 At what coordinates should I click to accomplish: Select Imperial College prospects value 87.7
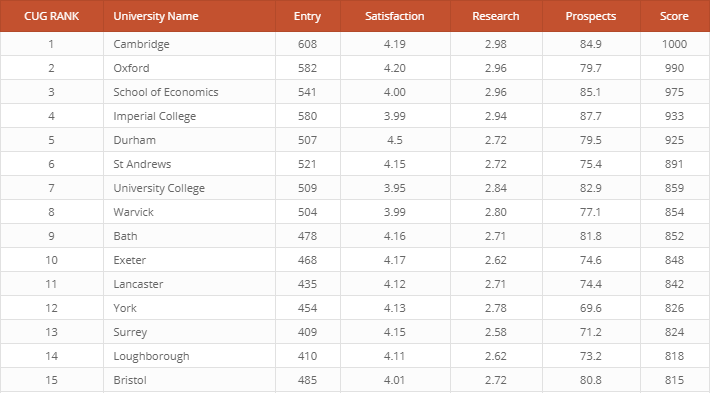pyautogui.click(x=590, y=116)
